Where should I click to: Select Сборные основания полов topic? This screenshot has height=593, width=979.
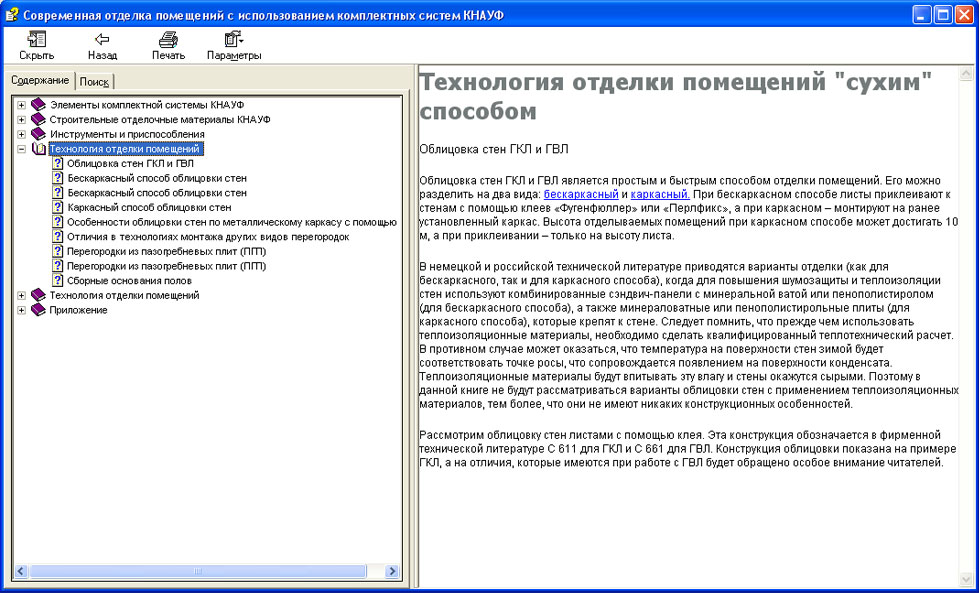coord(129,281)
